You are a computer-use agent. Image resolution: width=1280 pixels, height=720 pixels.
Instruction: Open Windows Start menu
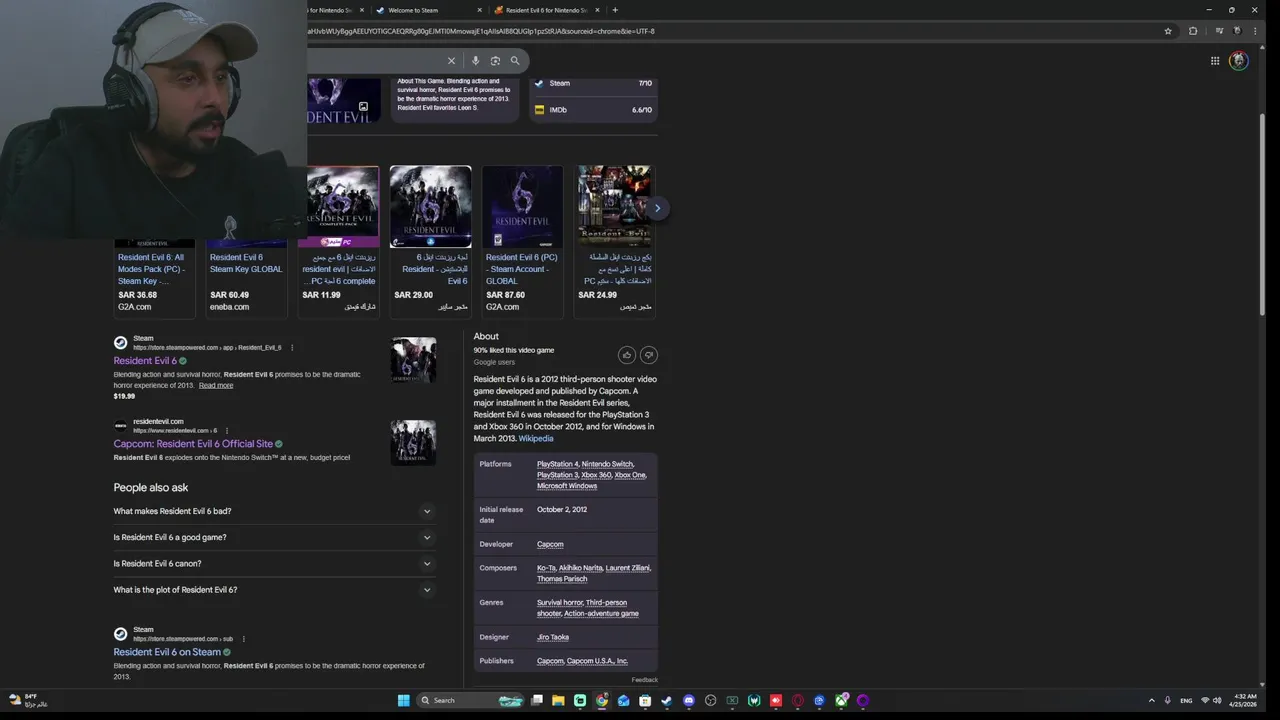pos(403,701)
